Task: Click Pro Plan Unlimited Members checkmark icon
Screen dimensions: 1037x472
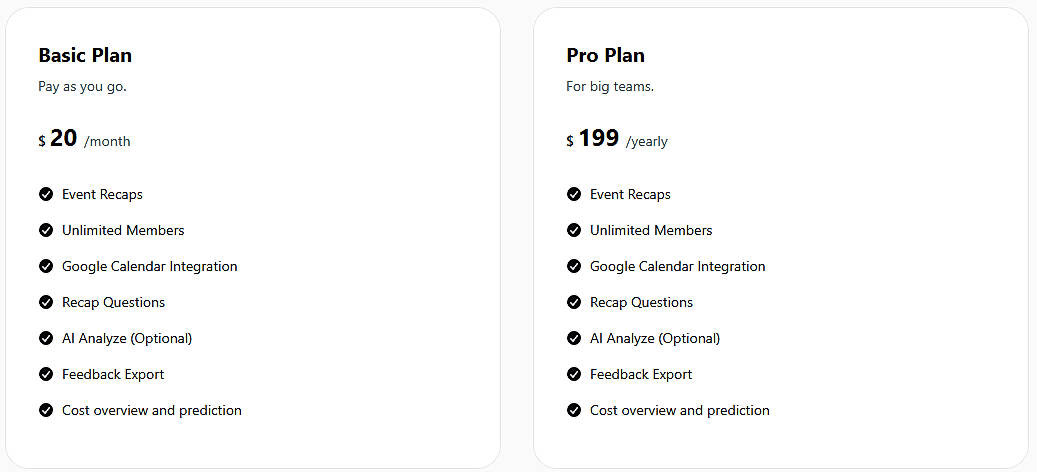Action: pos(574,230)
